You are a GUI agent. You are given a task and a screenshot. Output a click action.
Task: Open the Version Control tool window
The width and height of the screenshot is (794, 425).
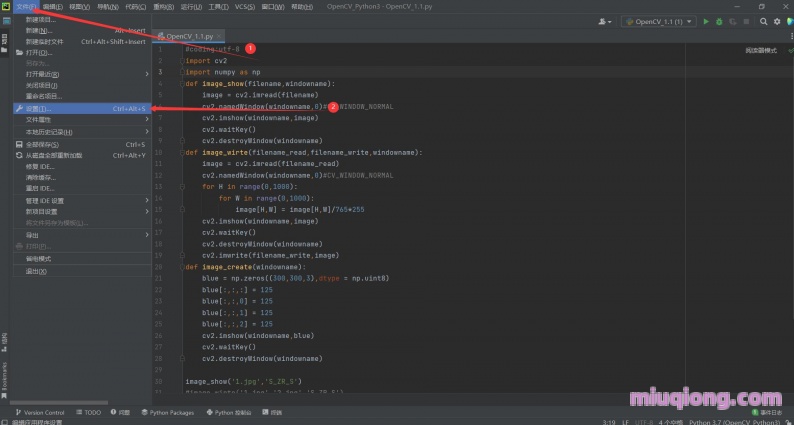(40, 412)
